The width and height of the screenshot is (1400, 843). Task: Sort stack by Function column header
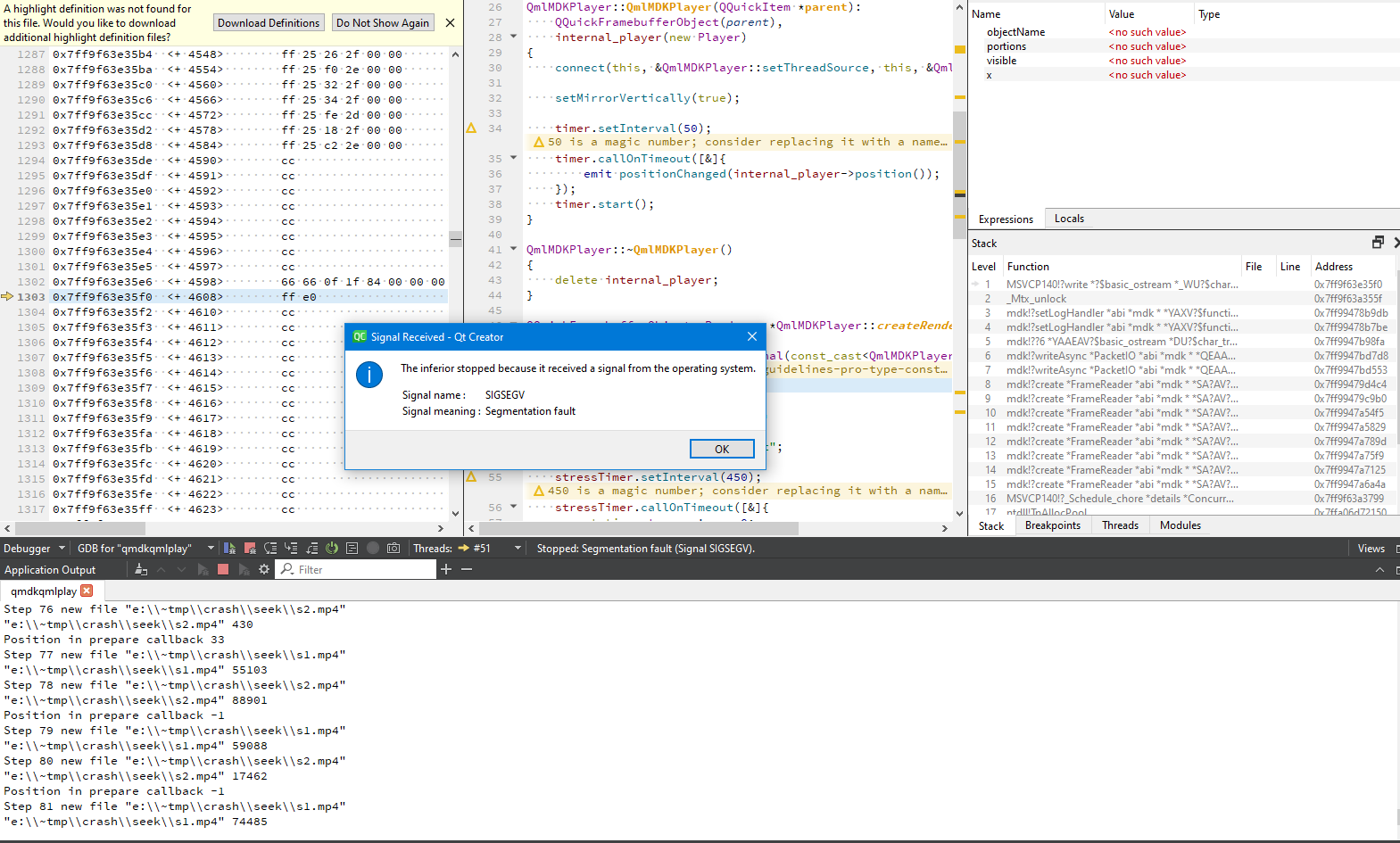tap(1122, 266)
